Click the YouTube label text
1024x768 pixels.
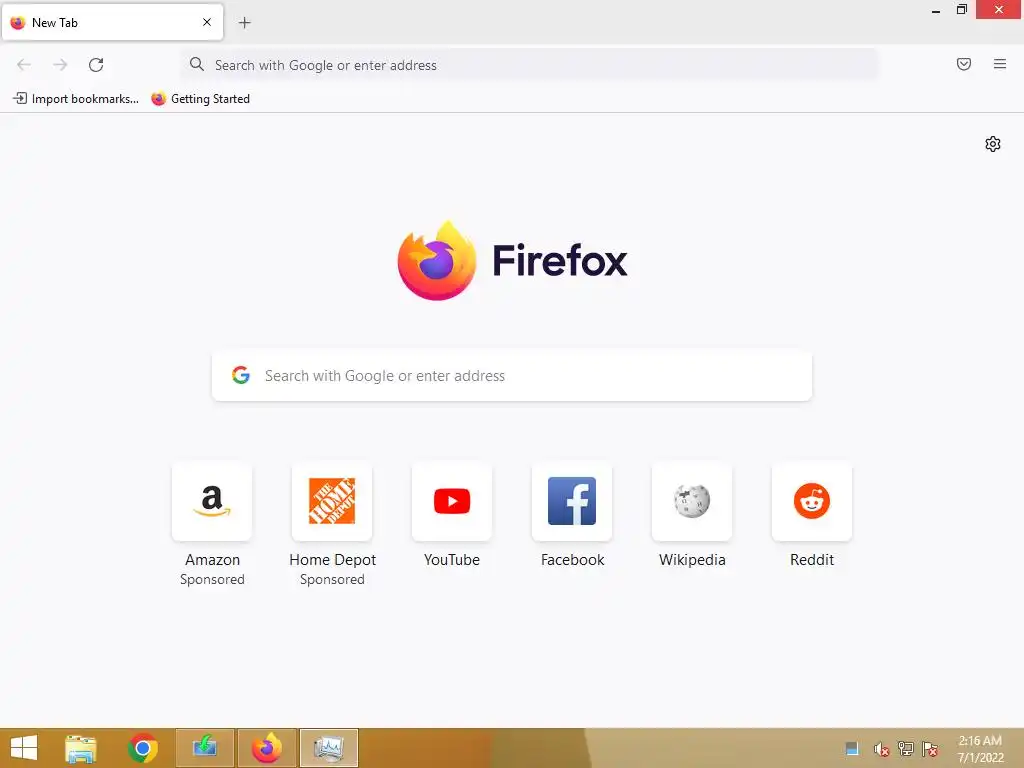pos(452,560)
